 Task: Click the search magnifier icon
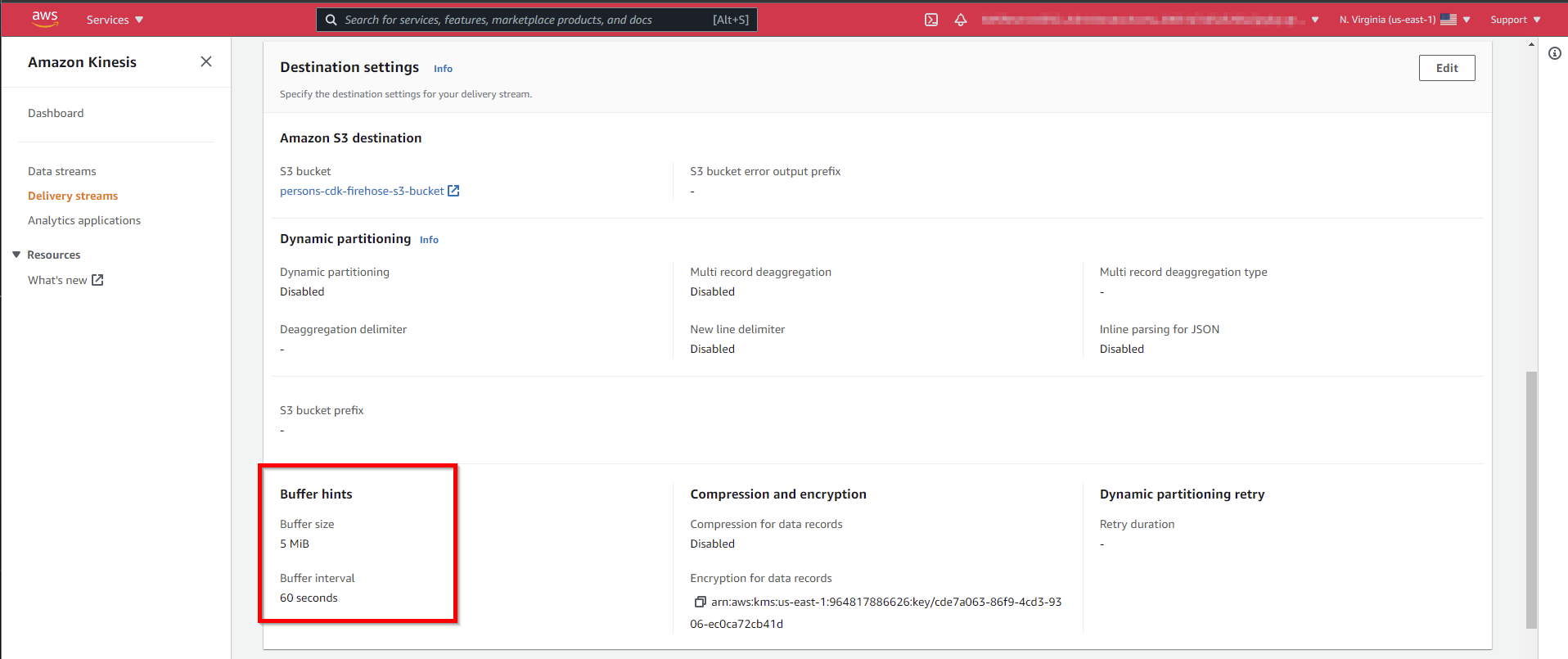point(331,20)
